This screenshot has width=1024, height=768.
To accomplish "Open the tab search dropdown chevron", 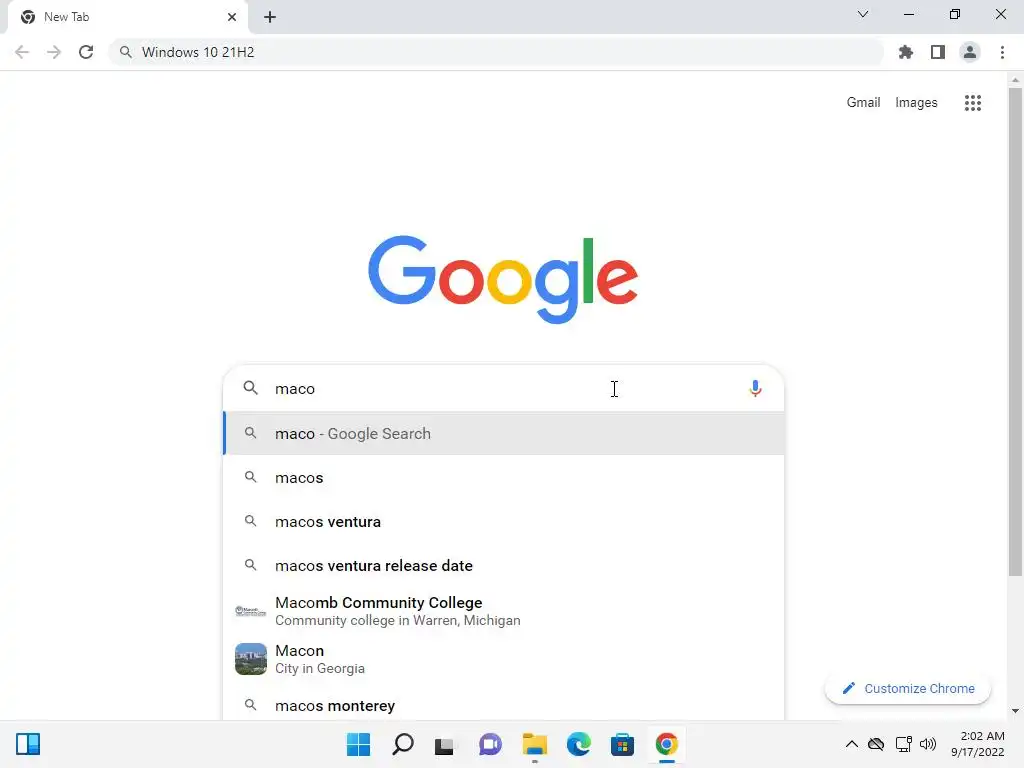I will click(863, 14).
